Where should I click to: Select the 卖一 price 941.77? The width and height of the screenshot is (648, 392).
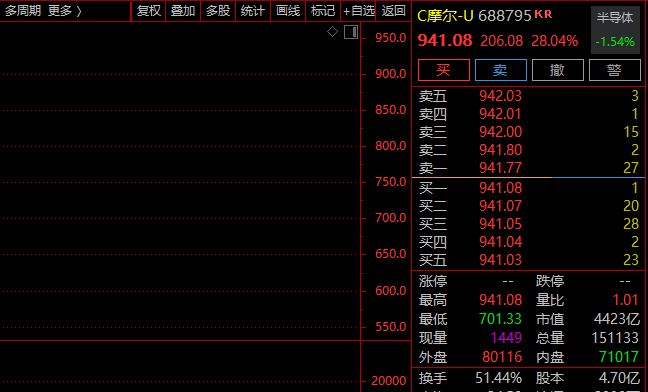pyautogui.click(x=500, y=168)
